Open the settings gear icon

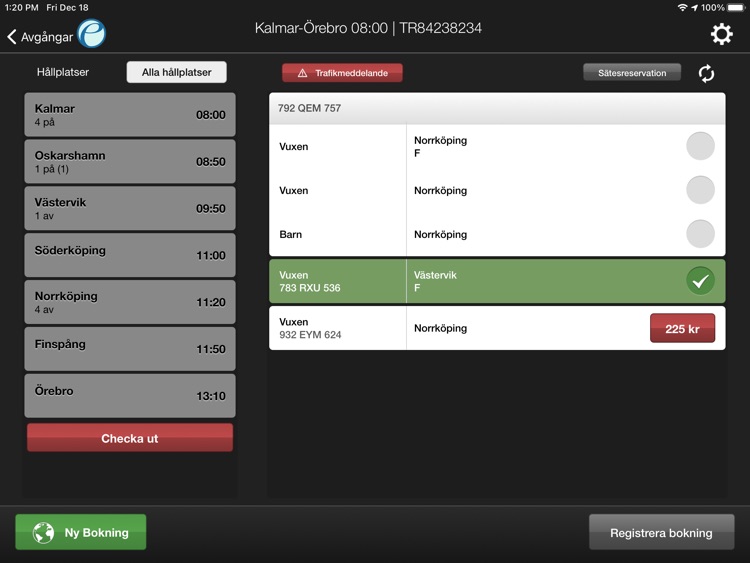(x=721, y=34)
